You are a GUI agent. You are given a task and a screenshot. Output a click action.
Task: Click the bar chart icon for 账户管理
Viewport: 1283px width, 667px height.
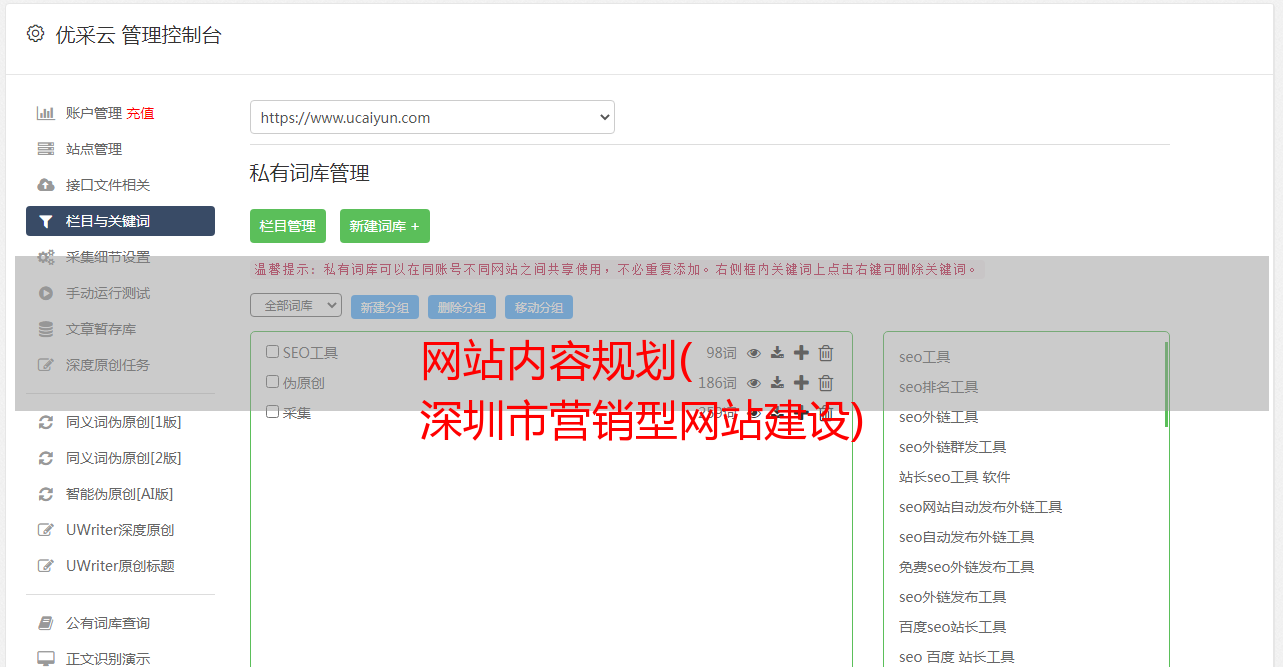point(46,113)
